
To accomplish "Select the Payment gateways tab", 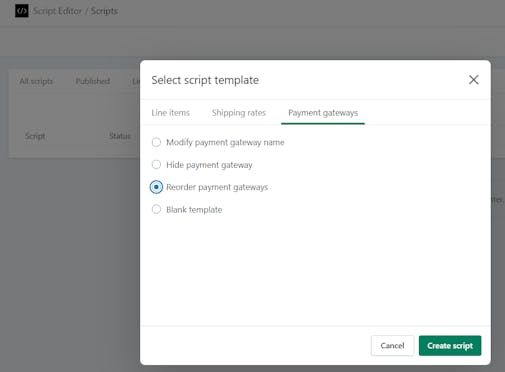I will [323, 113].
